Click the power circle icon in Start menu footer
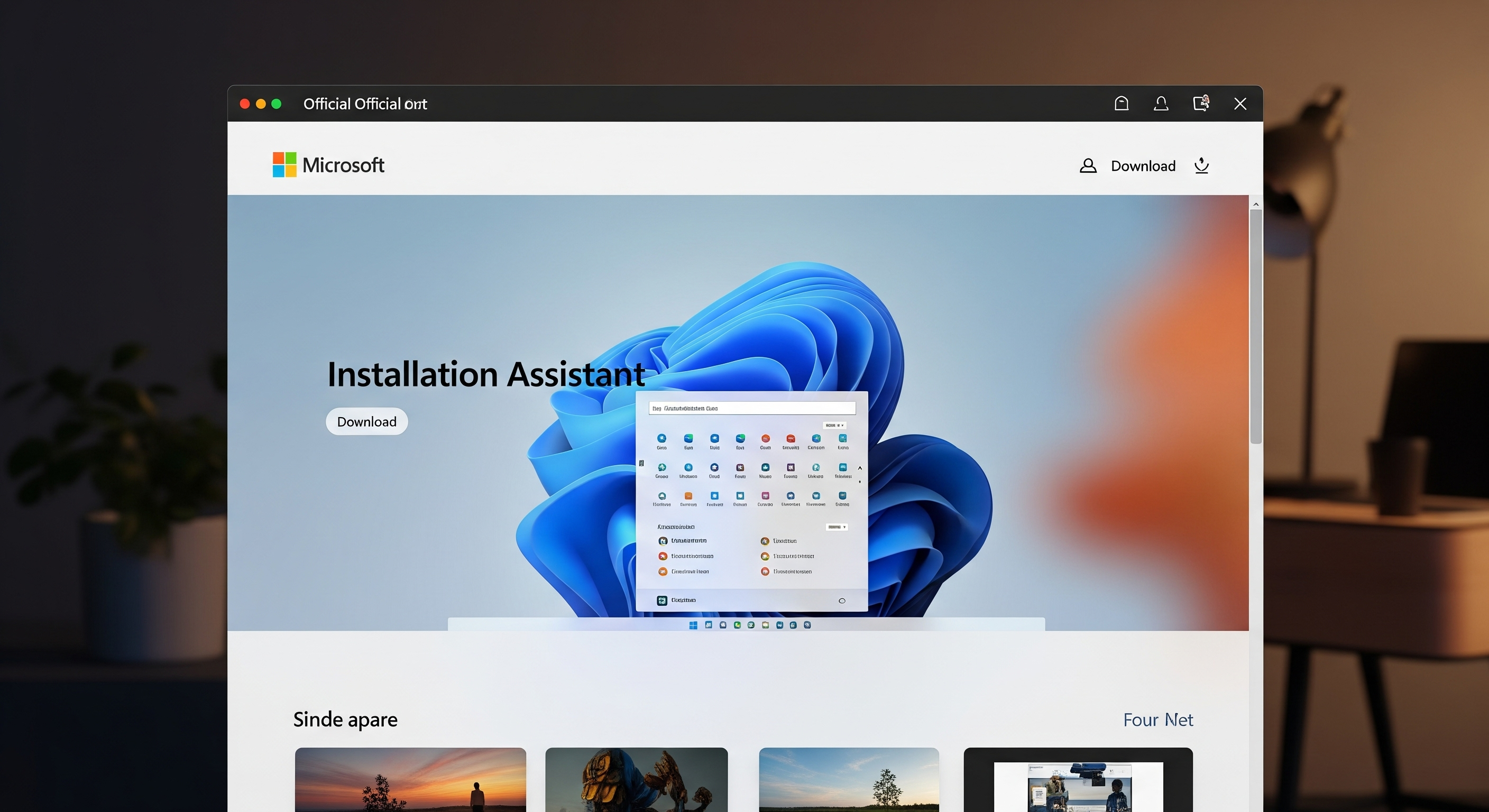 click(842, 601)
